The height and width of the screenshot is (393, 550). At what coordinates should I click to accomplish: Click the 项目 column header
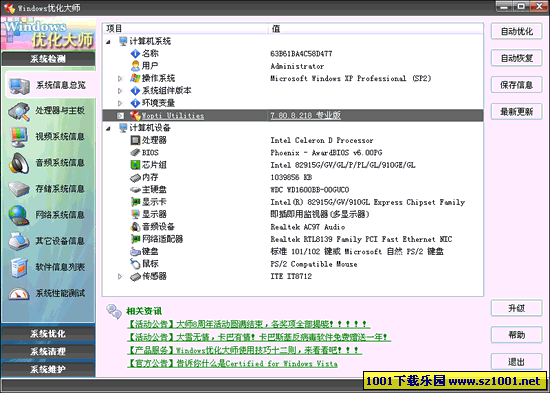click(x=186, y=29)
